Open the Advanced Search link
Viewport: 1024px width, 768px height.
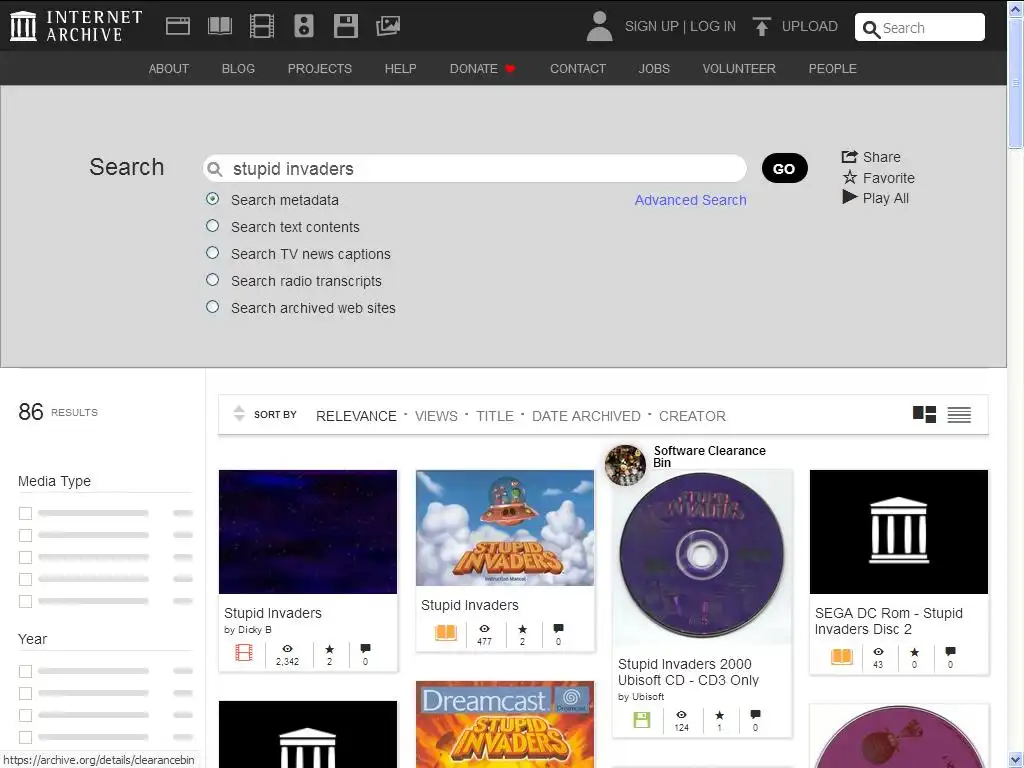[690, 200]
